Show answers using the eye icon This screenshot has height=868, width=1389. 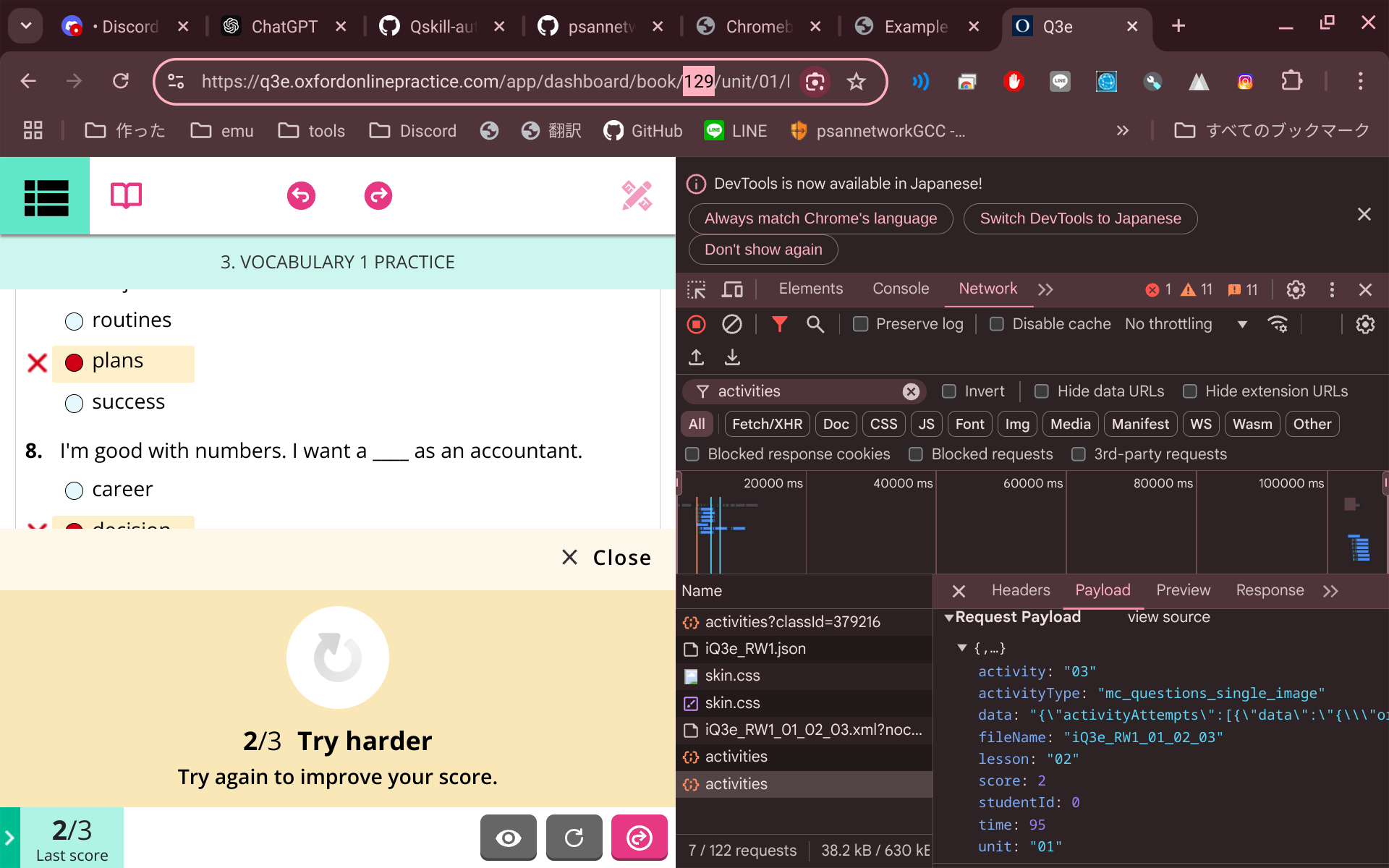508,837
